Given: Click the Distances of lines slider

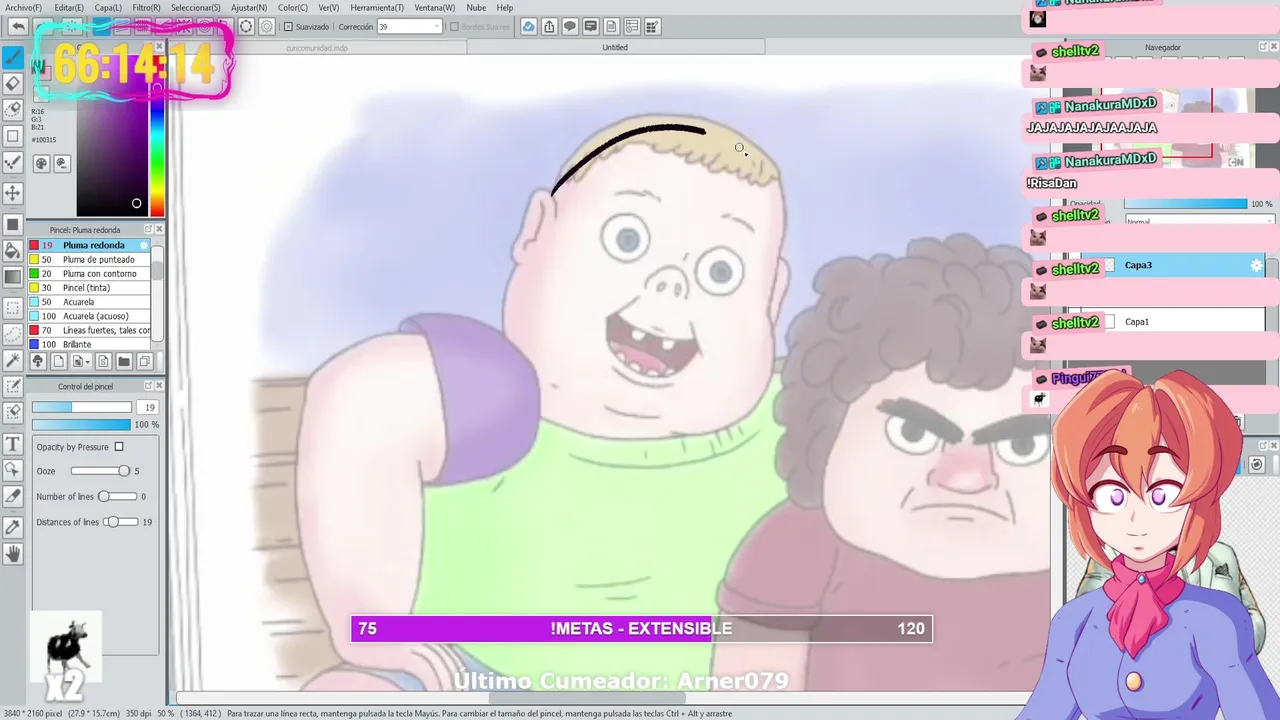Looking at the screenshot, I should point(121,522).
